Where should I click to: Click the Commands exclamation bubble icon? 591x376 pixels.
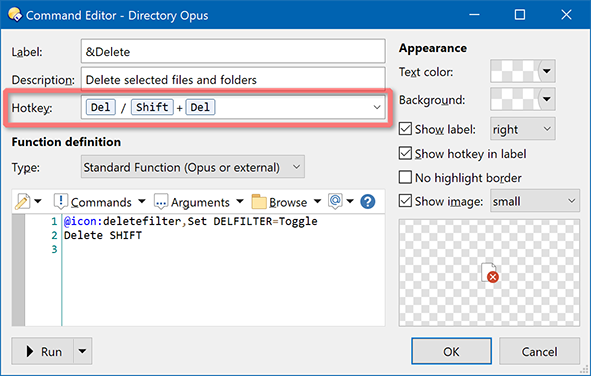tap(61, 201)
